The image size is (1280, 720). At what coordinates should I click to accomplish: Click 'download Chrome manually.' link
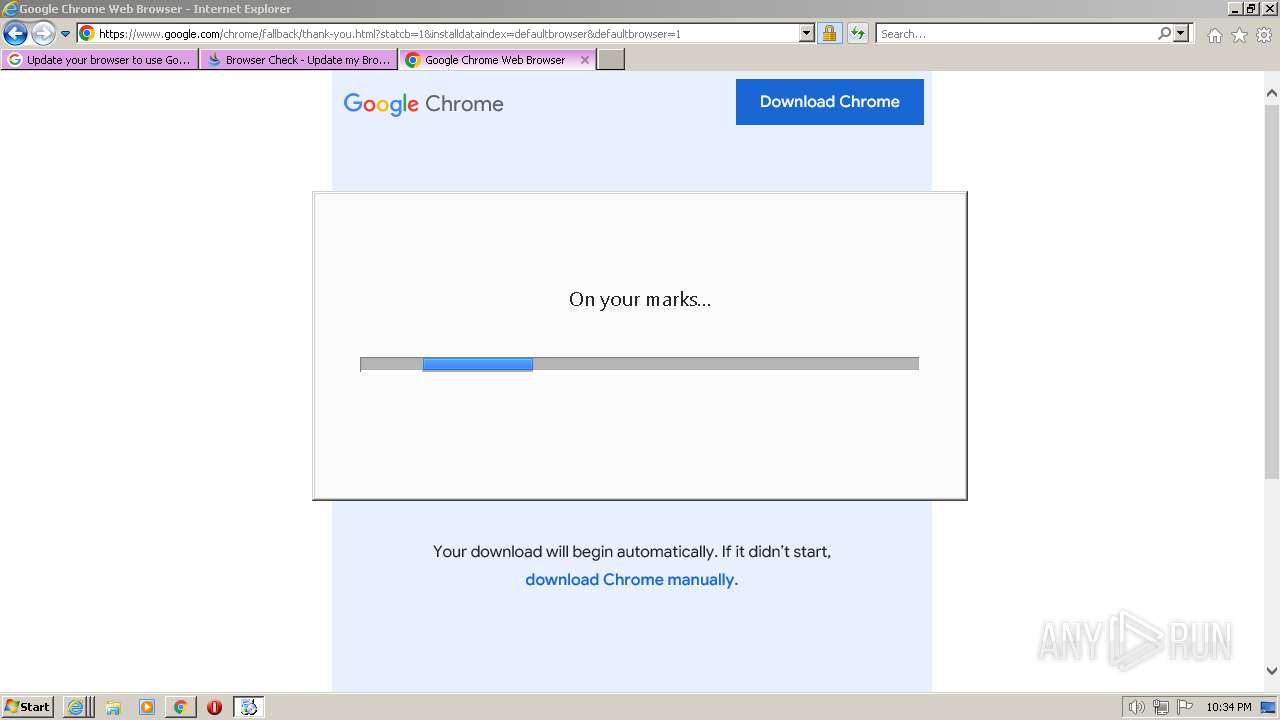point(631,579)
